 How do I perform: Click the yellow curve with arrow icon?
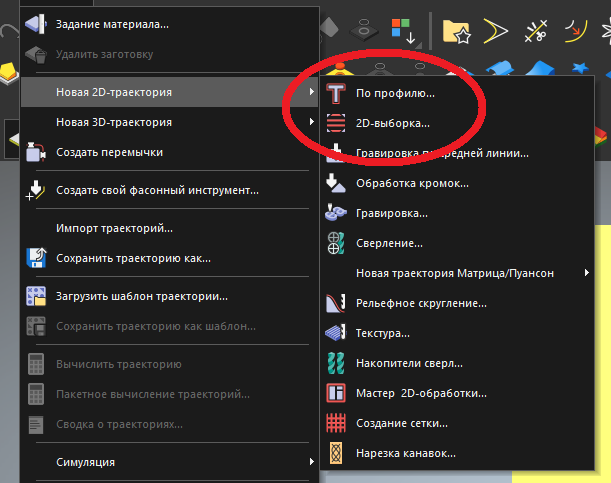point(576,31)
